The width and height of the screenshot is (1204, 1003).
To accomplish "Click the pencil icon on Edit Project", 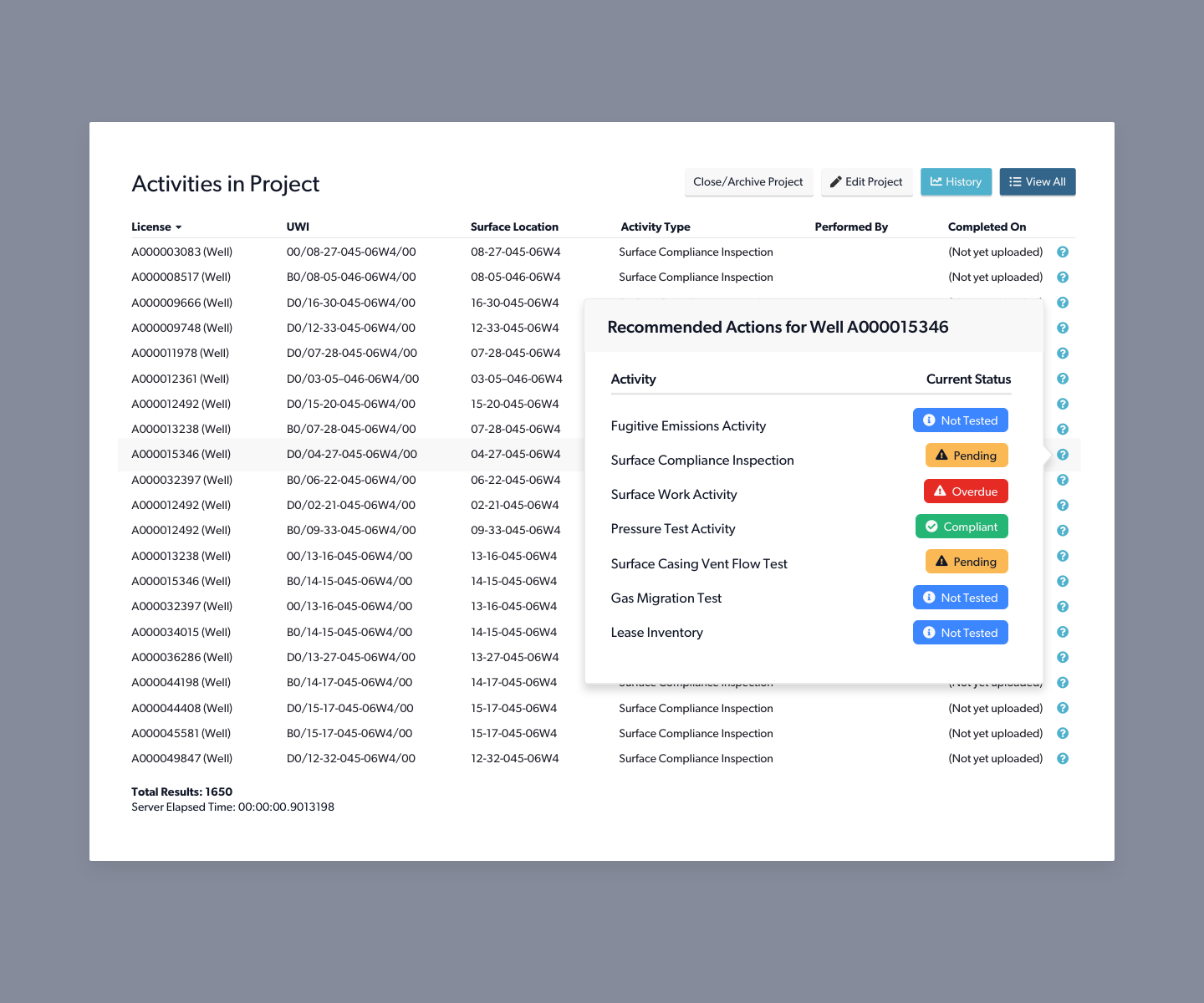I will pyautogui.click(x=835, y=181).
